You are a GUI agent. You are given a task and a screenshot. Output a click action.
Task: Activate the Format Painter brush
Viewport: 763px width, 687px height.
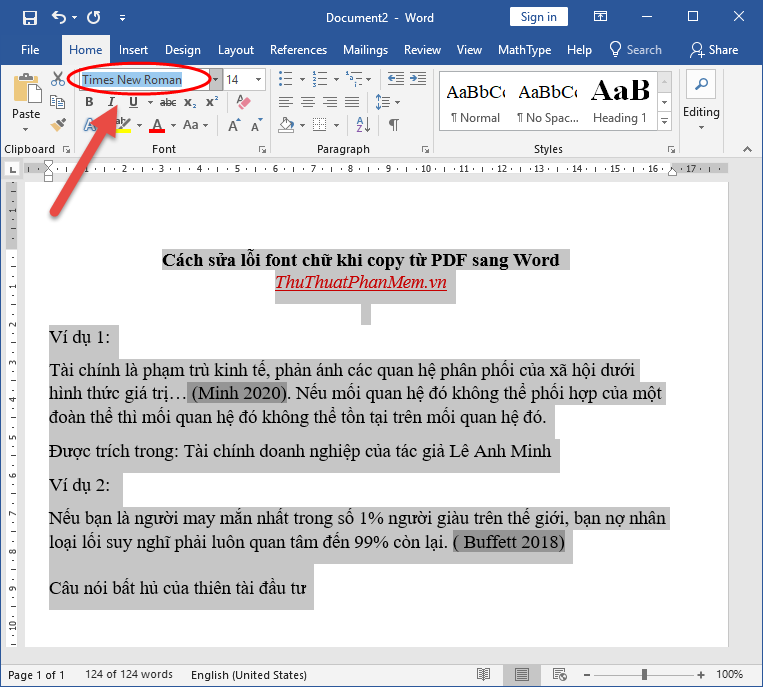click(58, 125)
